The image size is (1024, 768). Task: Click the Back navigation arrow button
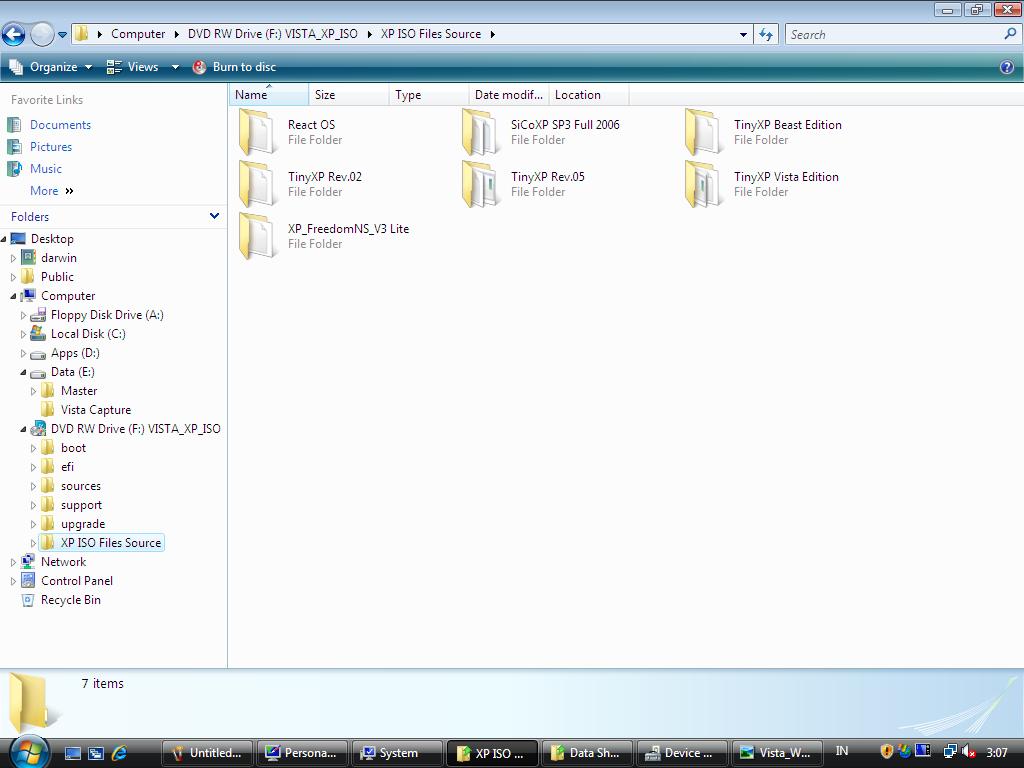click(x=13, y=35)
